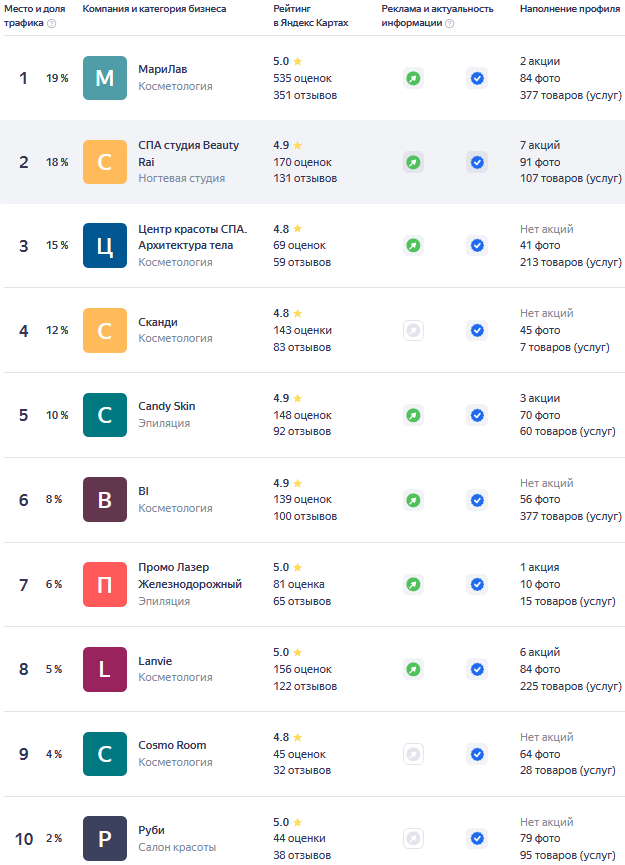
Task: Click the СПА студия Beauty Rai avatar
Action: tap(105, 162)
